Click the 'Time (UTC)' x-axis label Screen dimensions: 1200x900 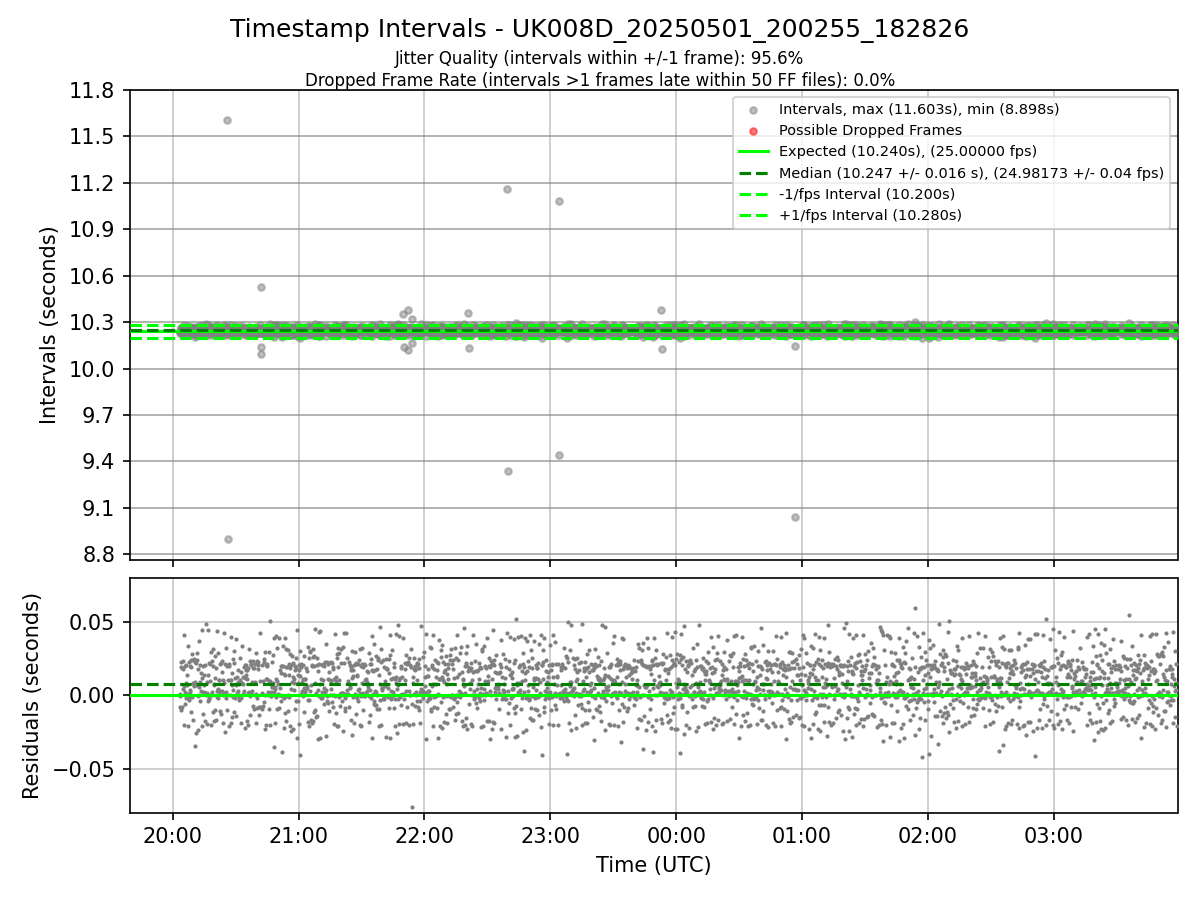653,865
